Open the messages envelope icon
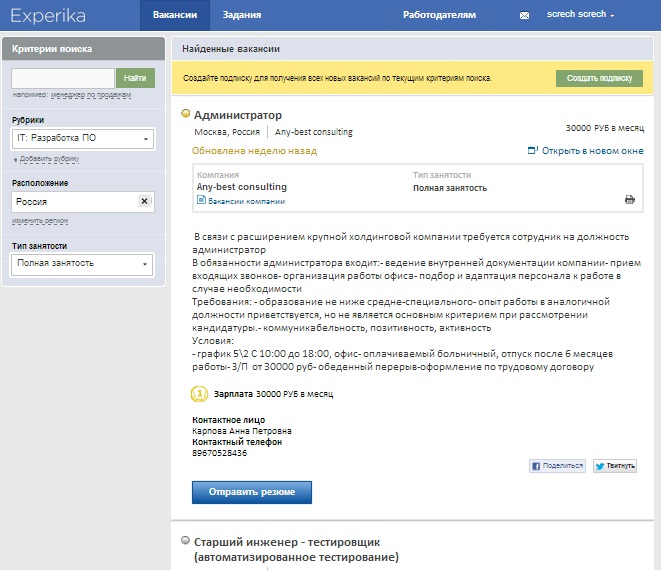Screen dimensions: 661x570 pyautogui.click(x=524, y=16)
